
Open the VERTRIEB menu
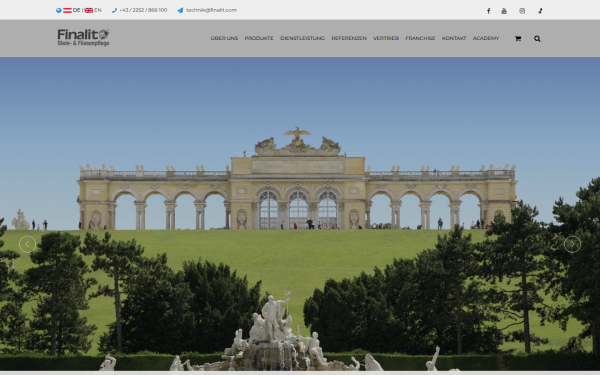pyautogui.click(x=386, y=38)
